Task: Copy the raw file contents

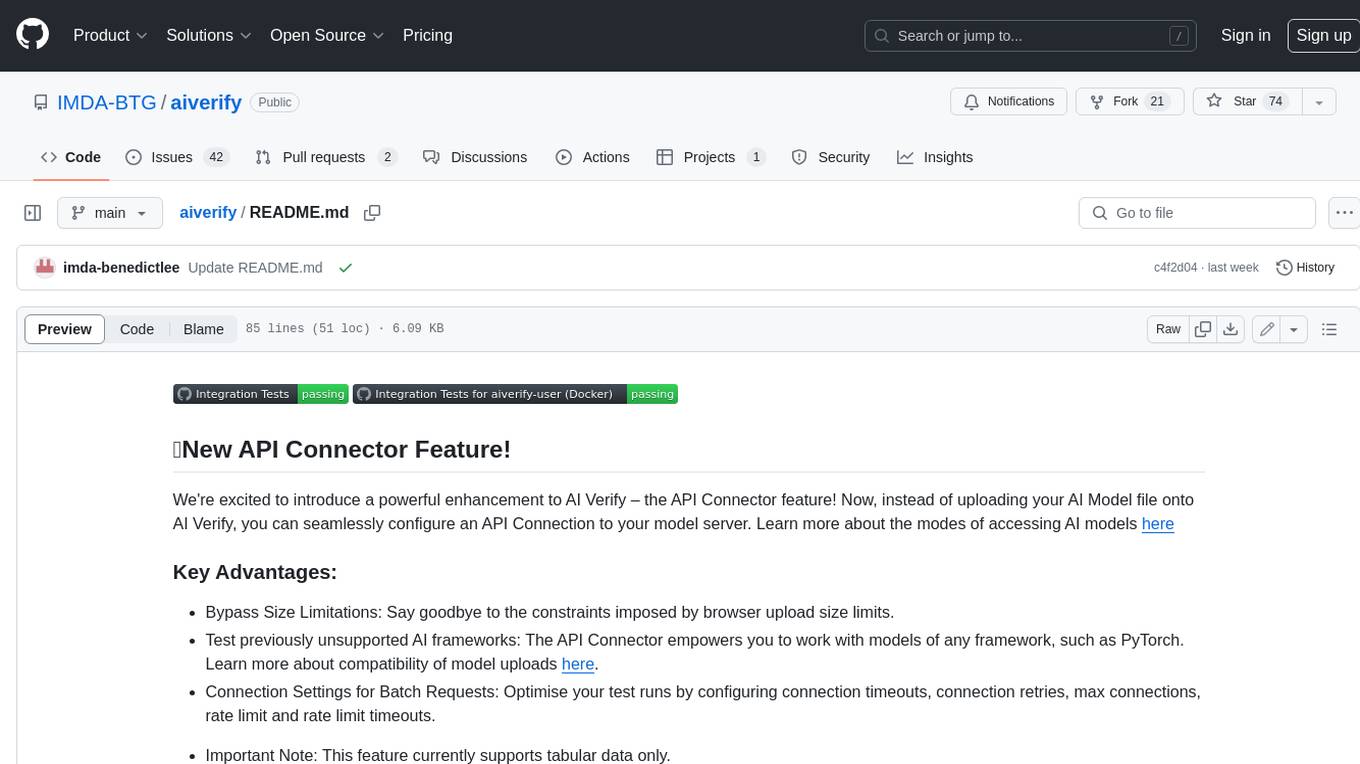Action: [x=1203, y=329]
